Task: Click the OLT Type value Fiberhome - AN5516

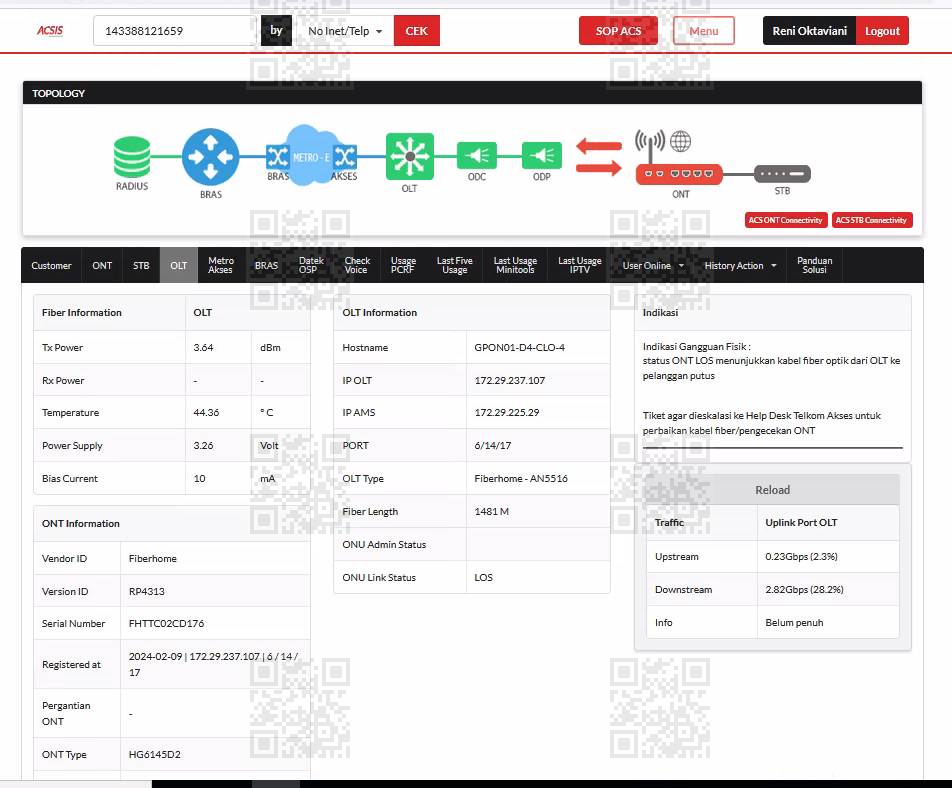Action: 521,478
